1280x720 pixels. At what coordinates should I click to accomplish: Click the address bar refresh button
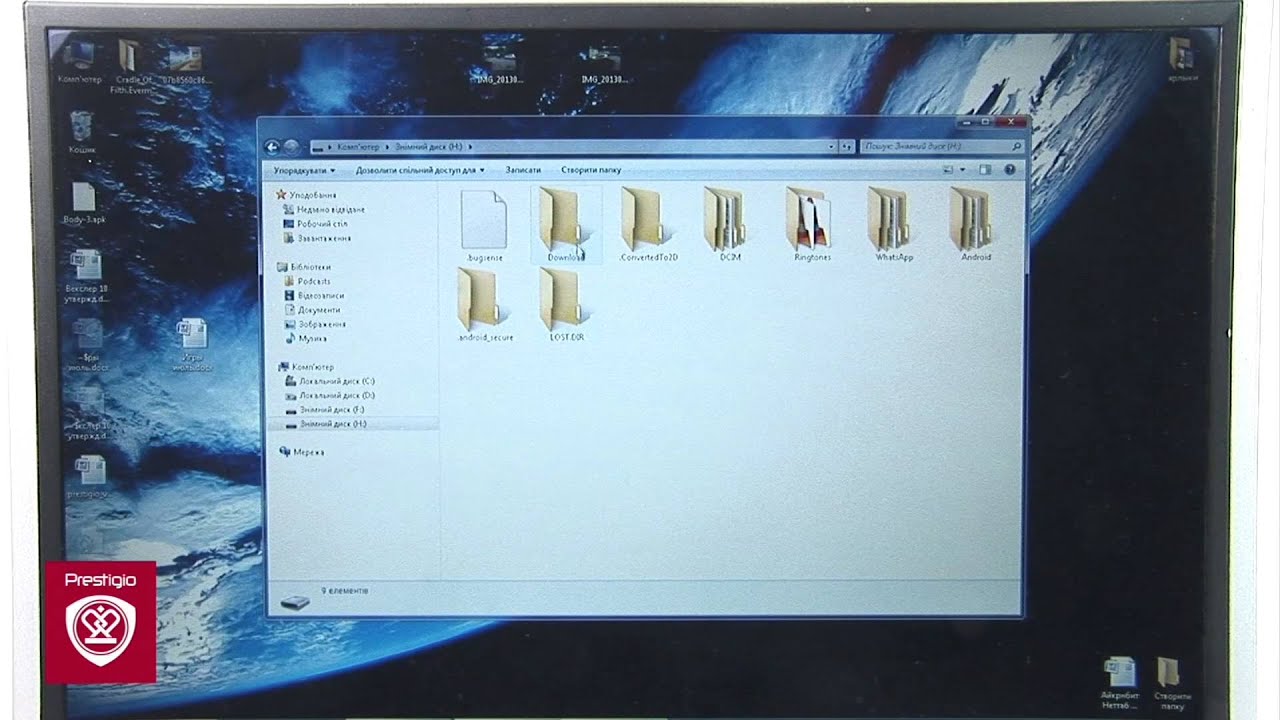(847, 147)
